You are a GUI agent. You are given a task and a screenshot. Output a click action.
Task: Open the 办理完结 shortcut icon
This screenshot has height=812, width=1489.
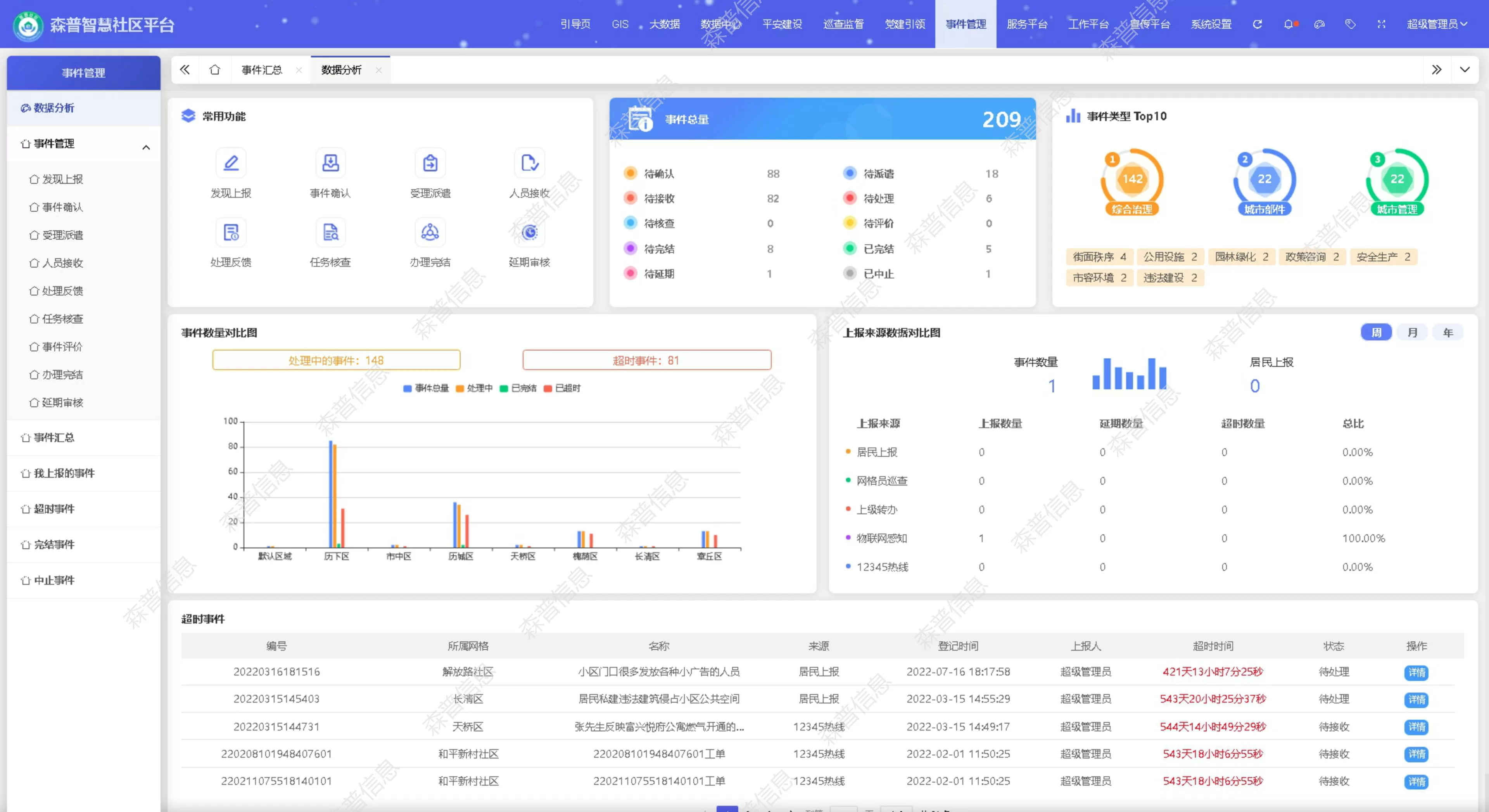tap(430, 232)
